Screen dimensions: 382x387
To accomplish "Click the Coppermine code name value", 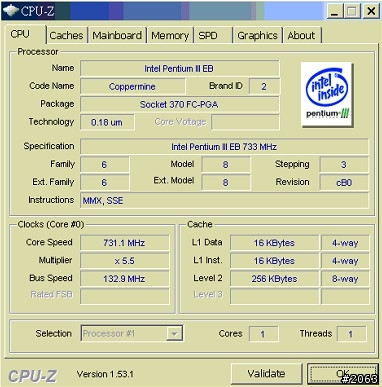I will [x=132, y=87].
